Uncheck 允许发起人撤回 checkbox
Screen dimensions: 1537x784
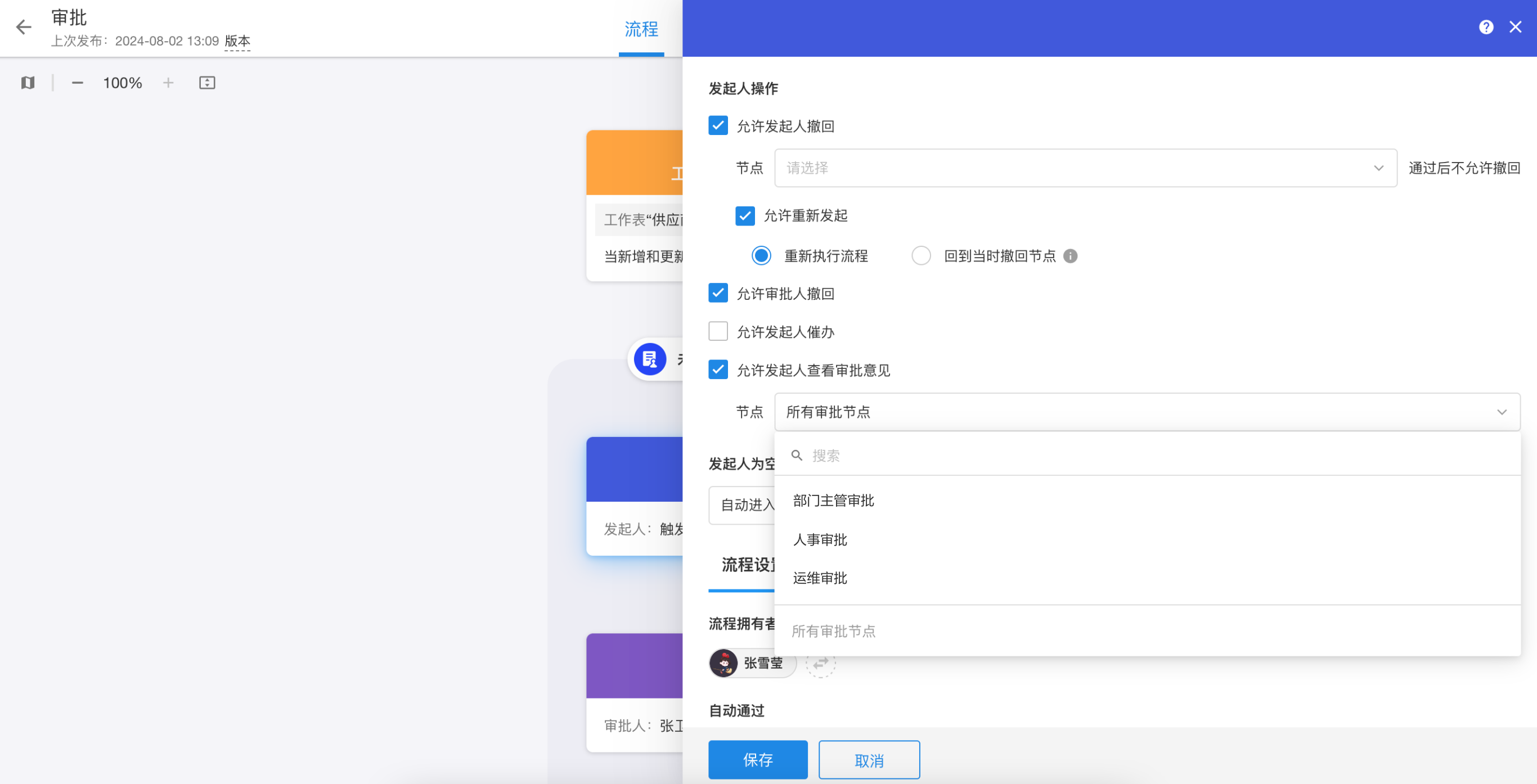[718, 125]
